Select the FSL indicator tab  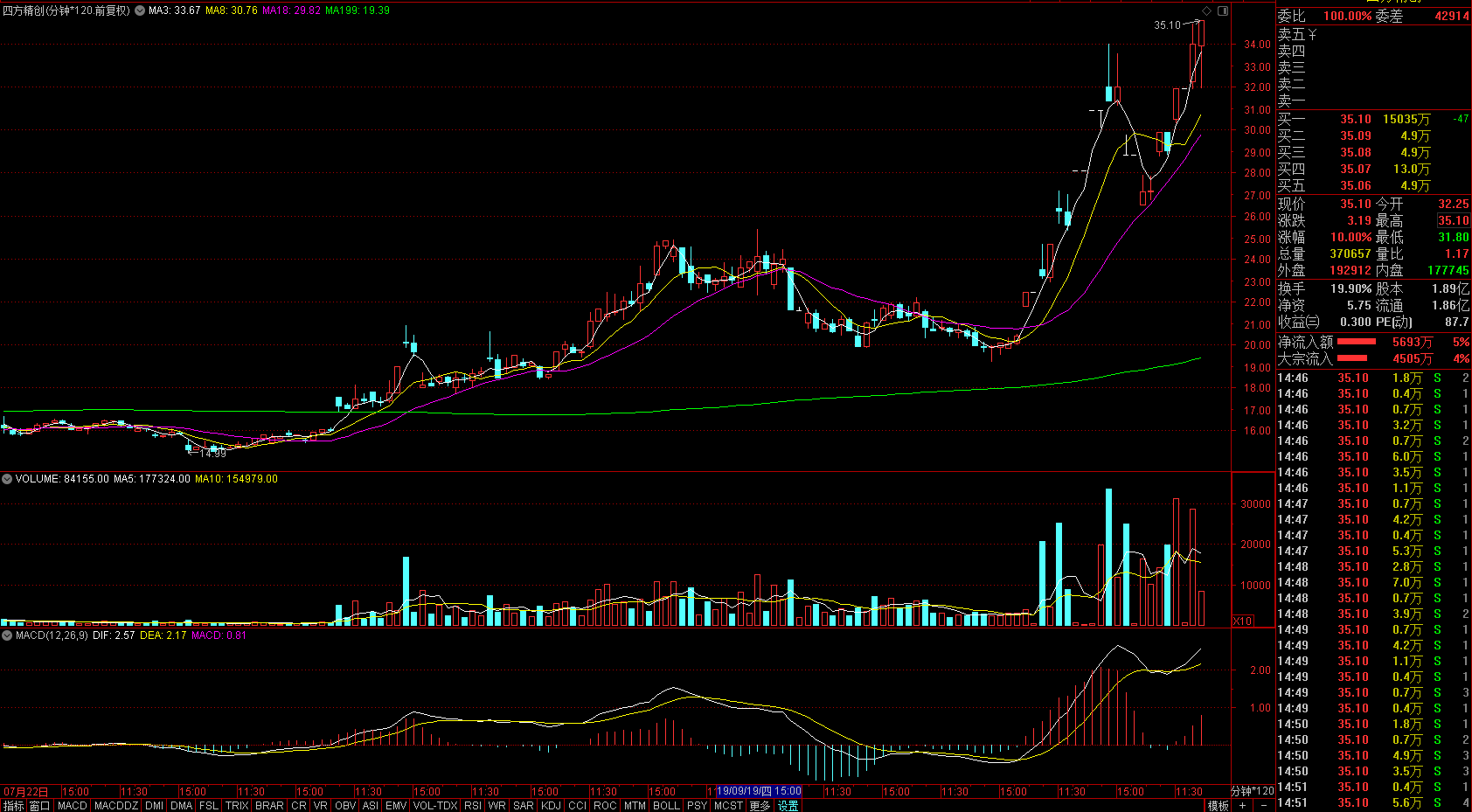pyautogui.click(x=209, y=806)
